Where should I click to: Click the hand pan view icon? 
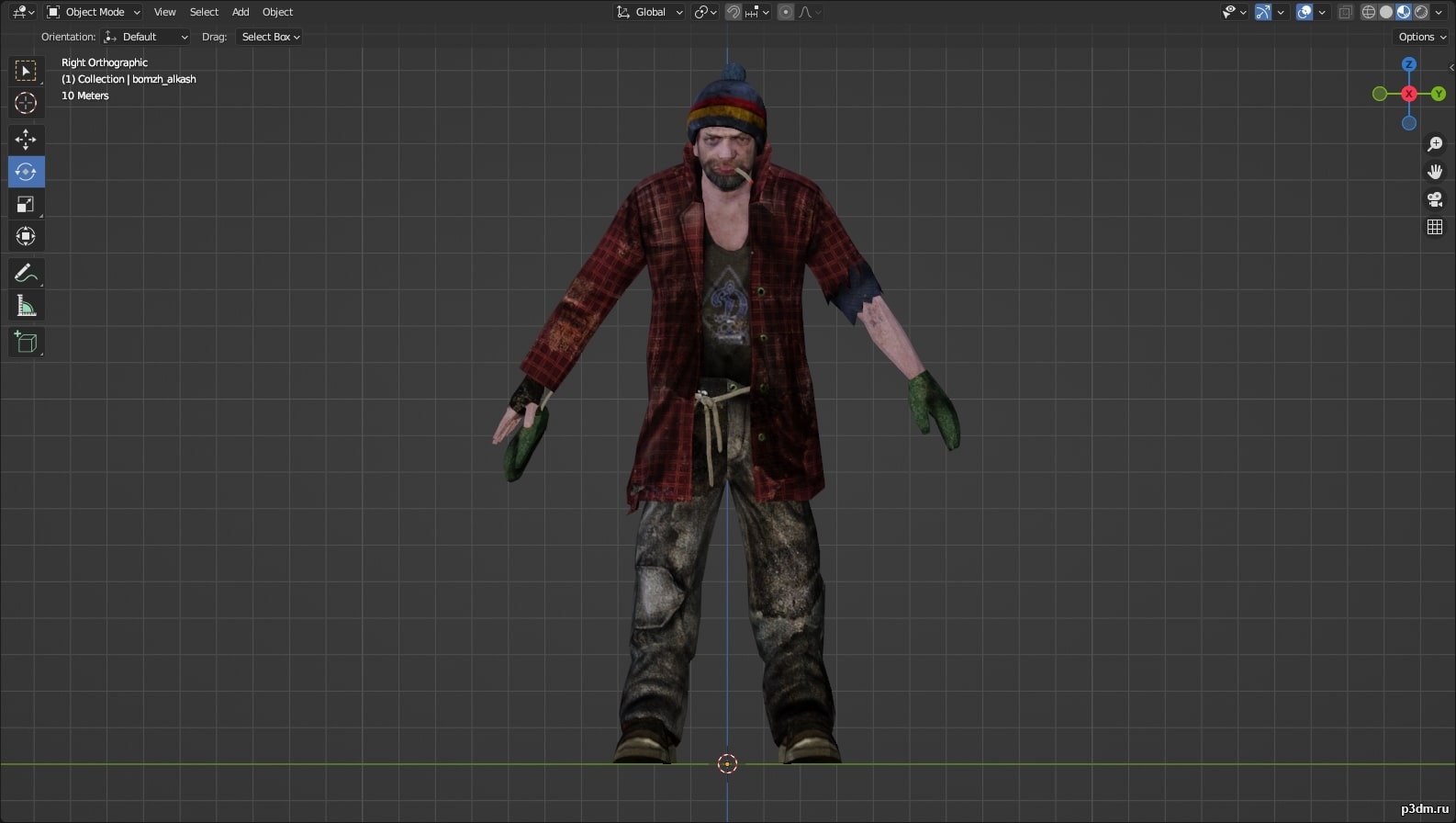tap(1435, 172)
